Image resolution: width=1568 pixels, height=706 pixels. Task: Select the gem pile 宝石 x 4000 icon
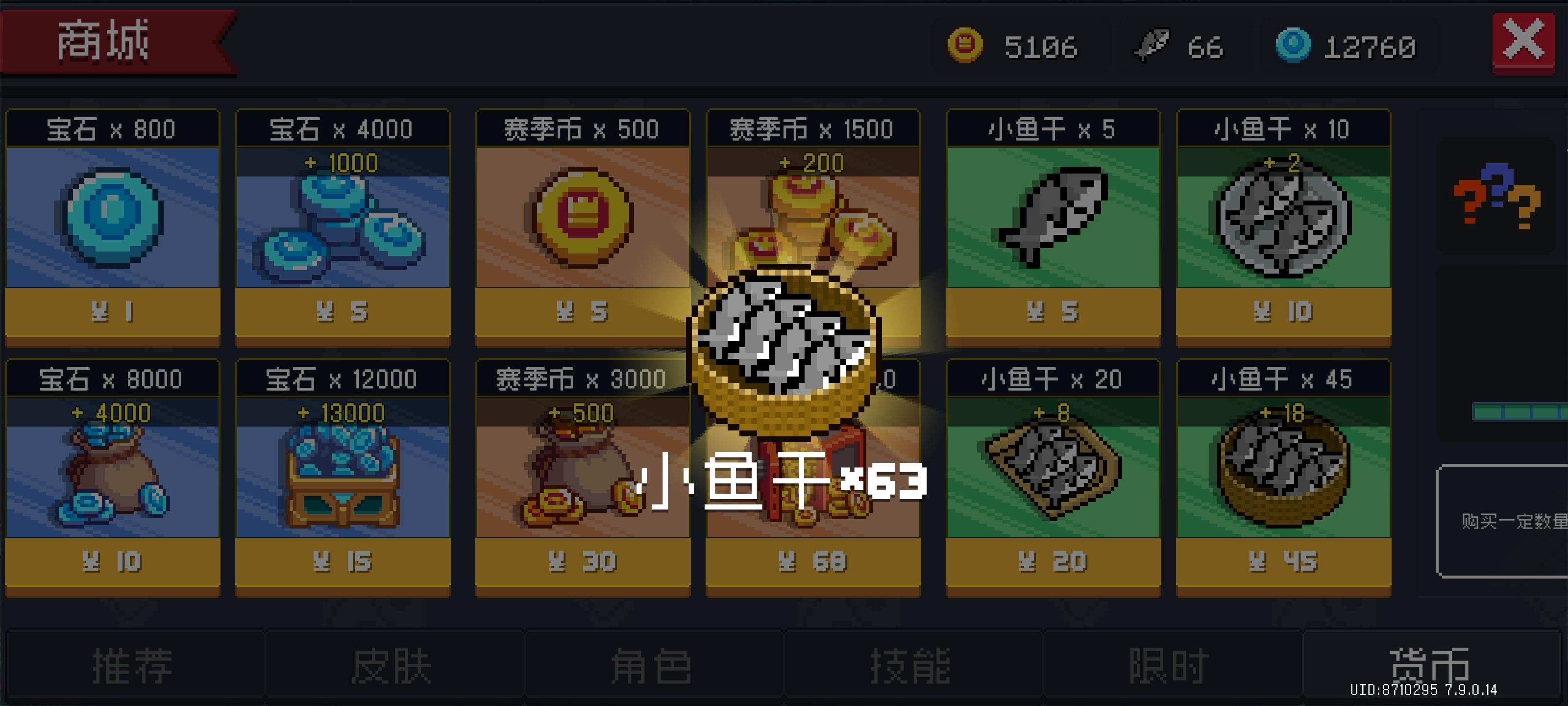342,227
